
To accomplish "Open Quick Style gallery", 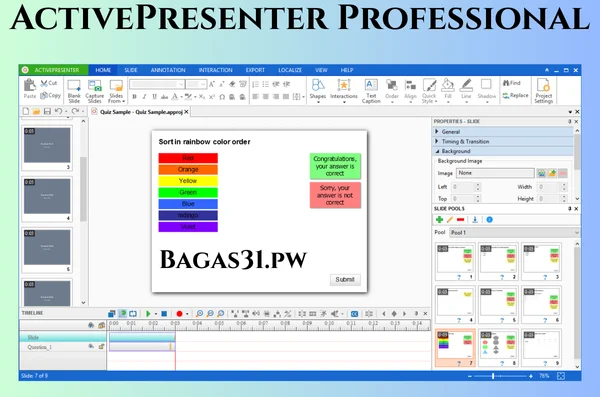I will (429, 91).
